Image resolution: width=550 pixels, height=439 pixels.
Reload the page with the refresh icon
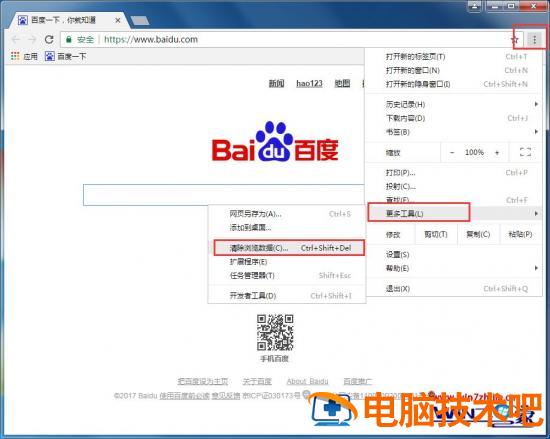coord(49,39)
